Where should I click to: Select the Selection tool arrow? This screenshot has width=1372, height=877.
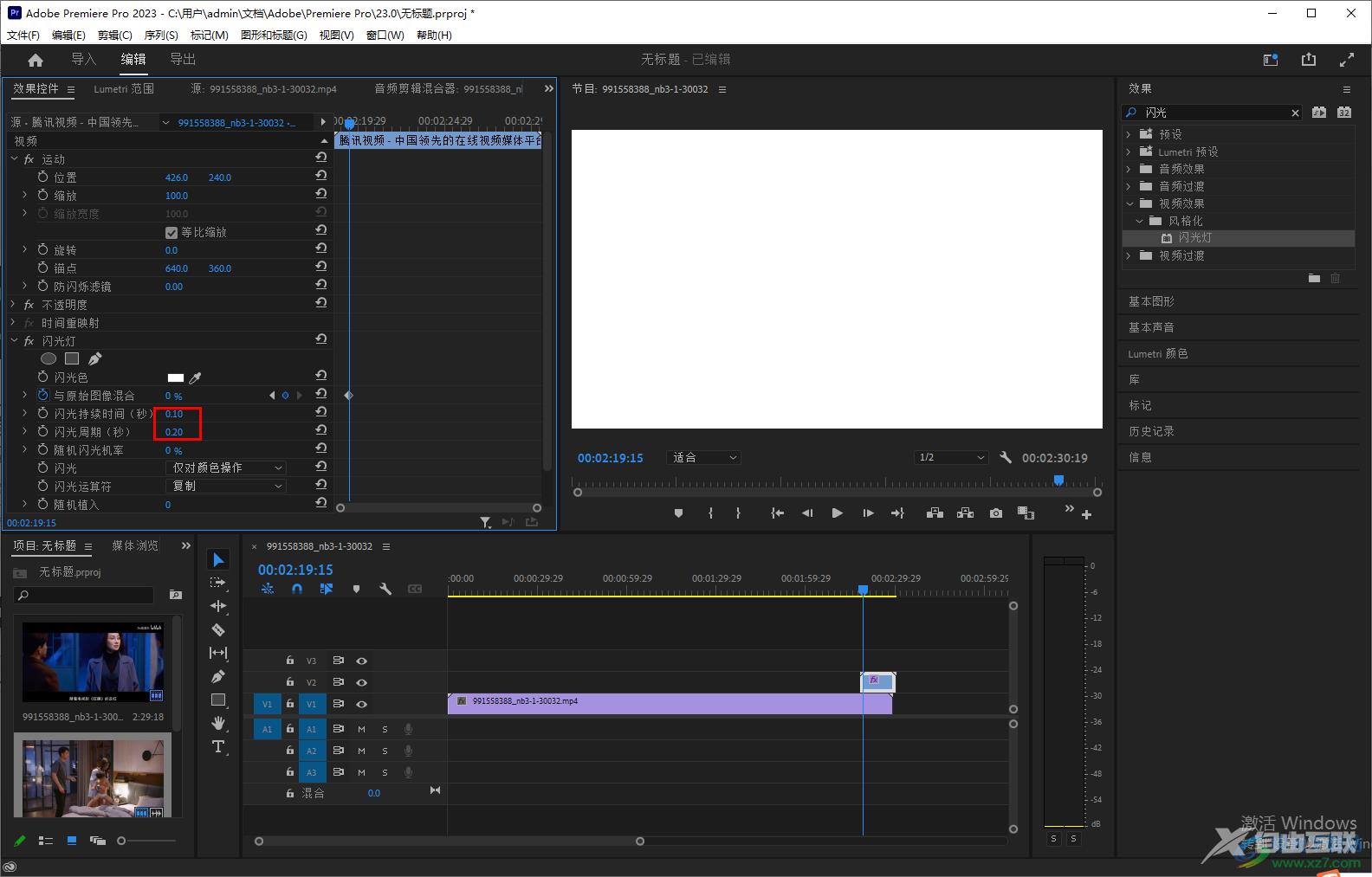pyautogui.click(x=218, y=560)
